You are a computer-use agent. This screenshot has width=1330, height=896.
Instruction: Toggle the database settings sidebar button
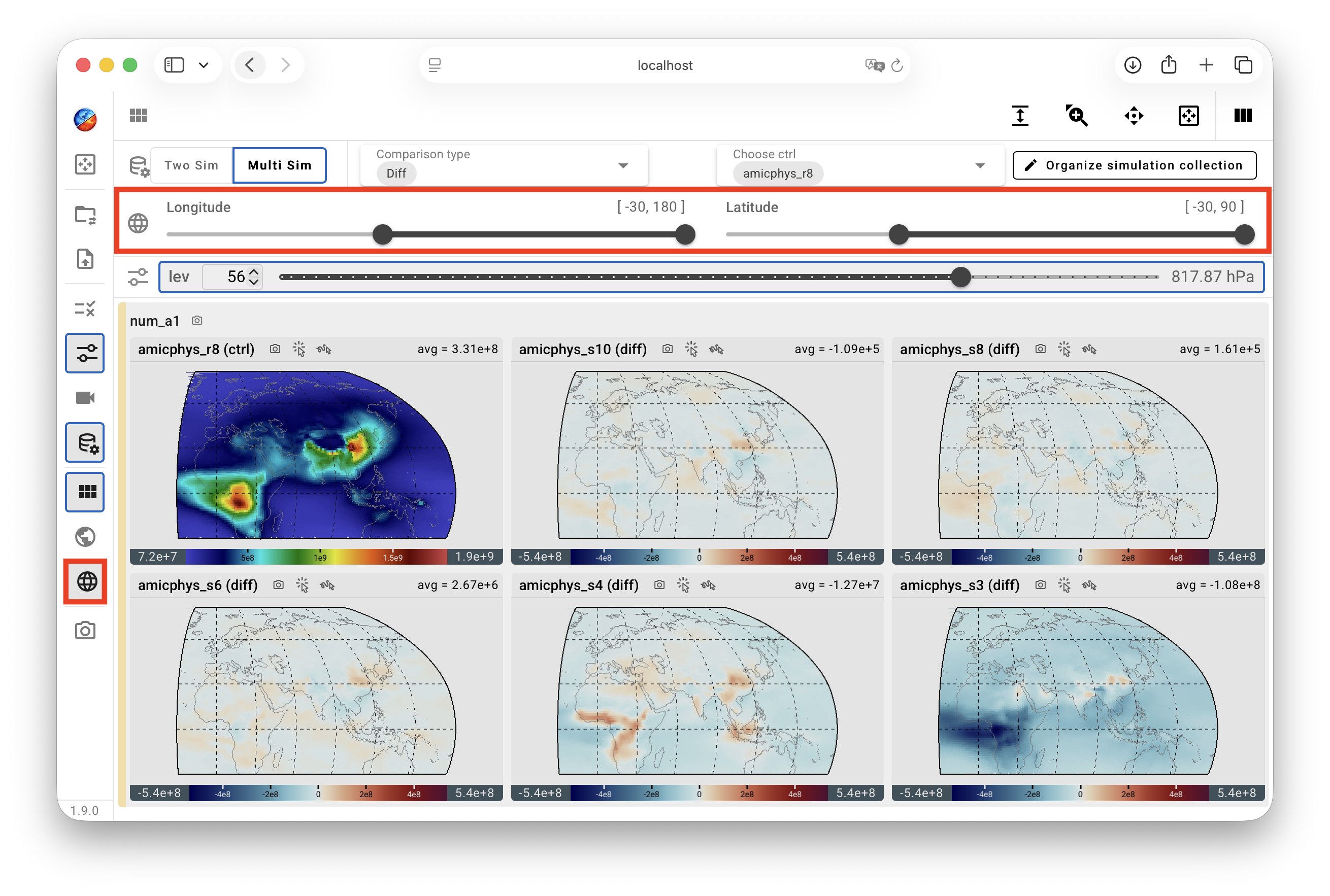[85, 443]
